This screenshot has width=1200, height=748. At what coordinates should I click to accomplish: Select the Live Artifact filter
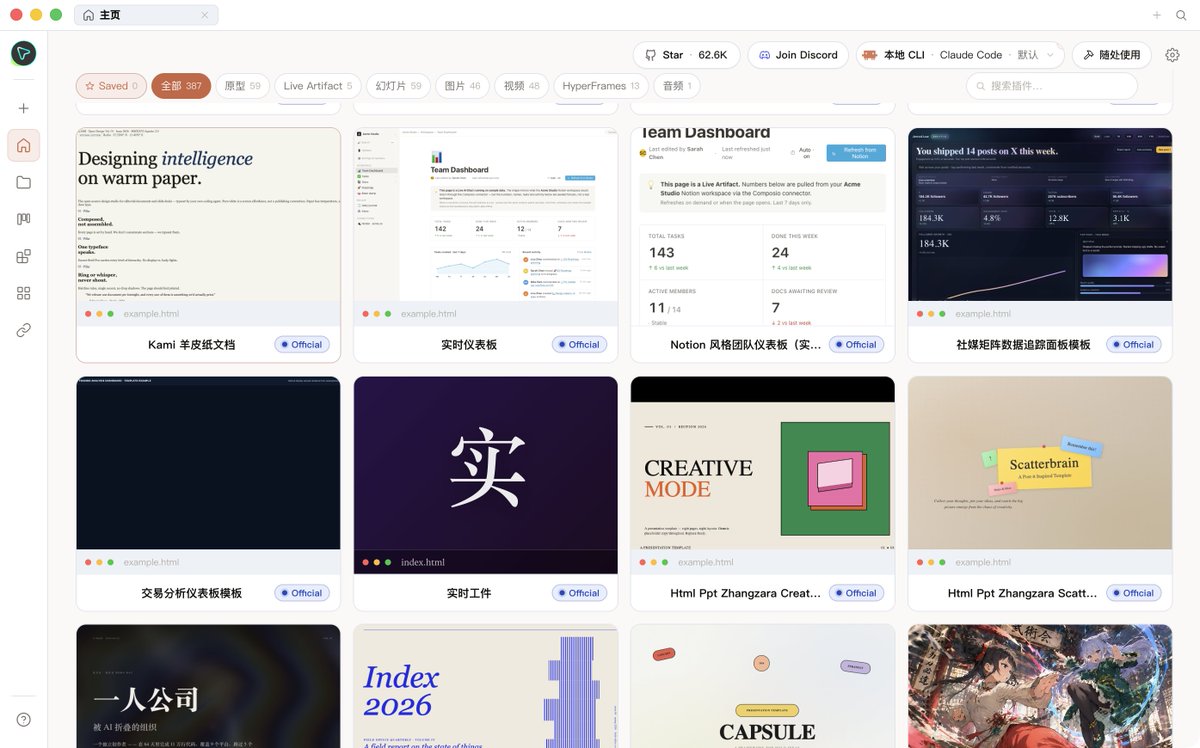click(x=318, y=86)
